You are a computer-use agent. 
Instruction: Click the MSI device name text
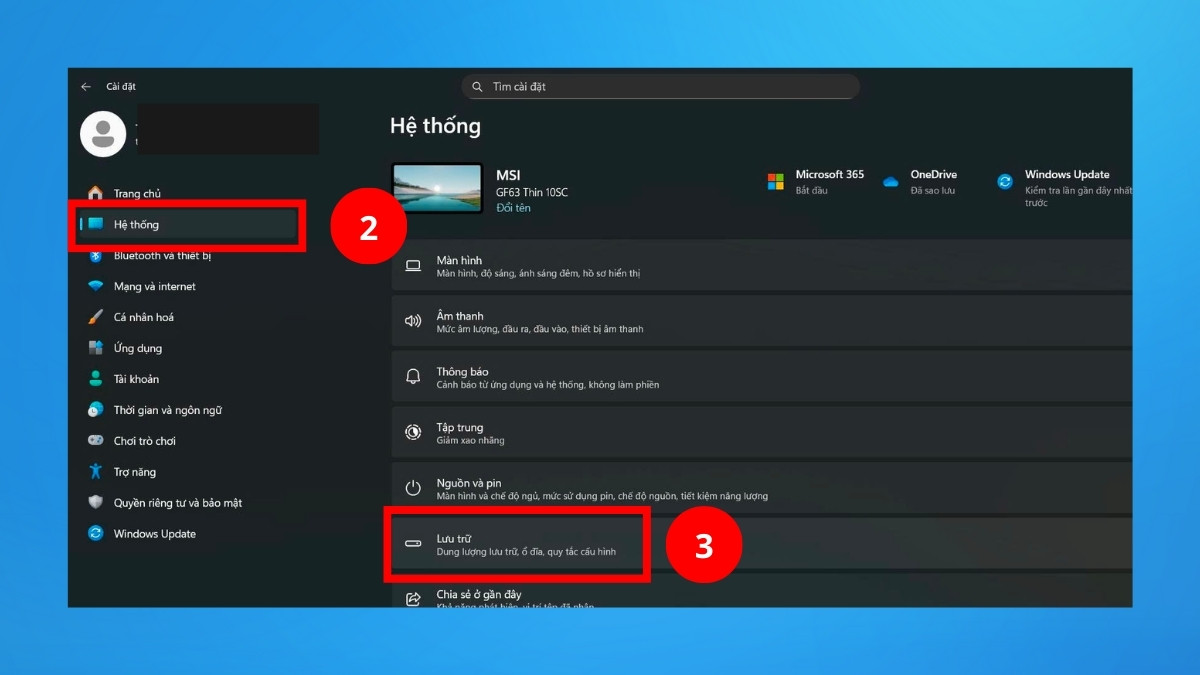click(508, 175)
